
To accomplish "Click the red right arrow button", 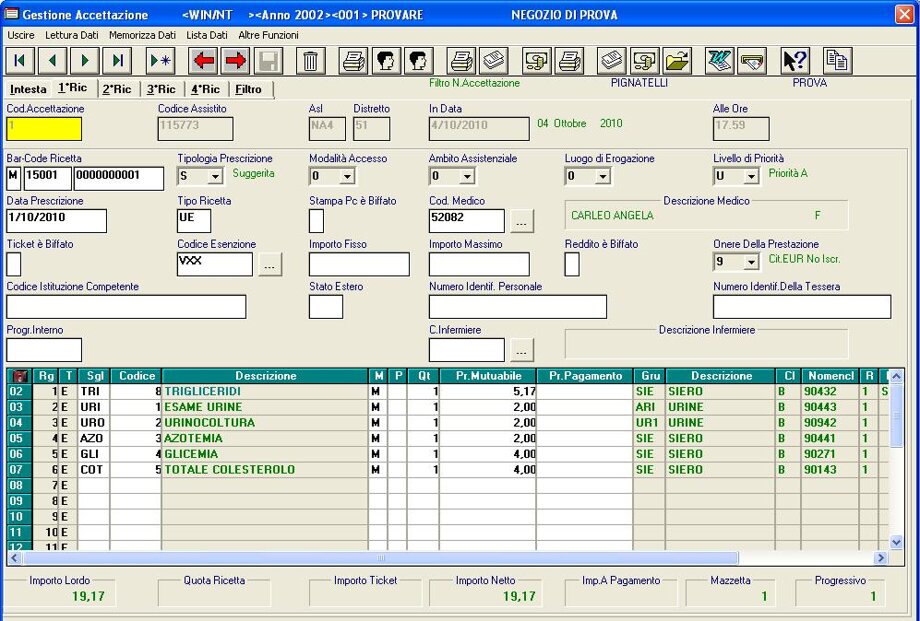I will [x=236, y=60].
